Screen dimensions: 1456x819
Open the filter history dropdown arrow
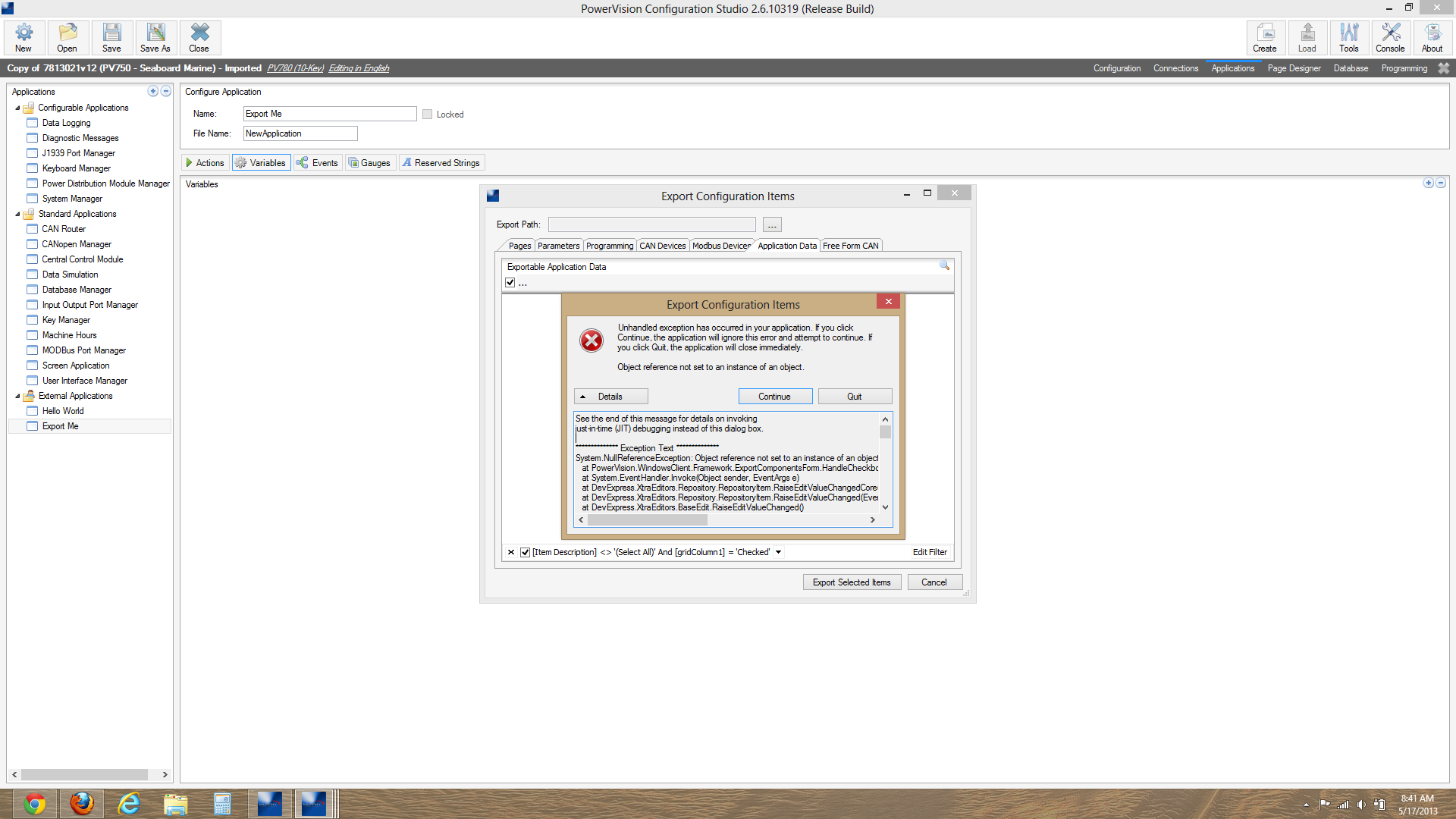(778, 552)
